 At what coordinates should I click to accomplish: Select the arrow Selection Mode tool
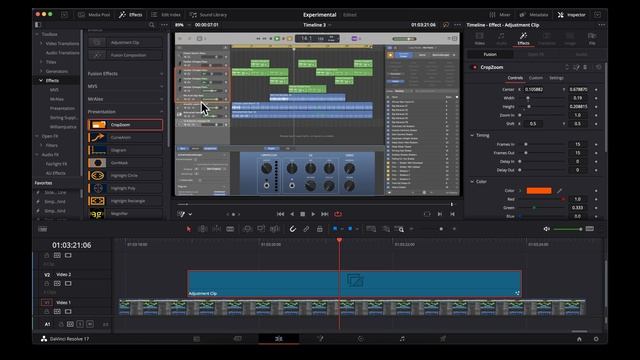click(x=189, y=229)
